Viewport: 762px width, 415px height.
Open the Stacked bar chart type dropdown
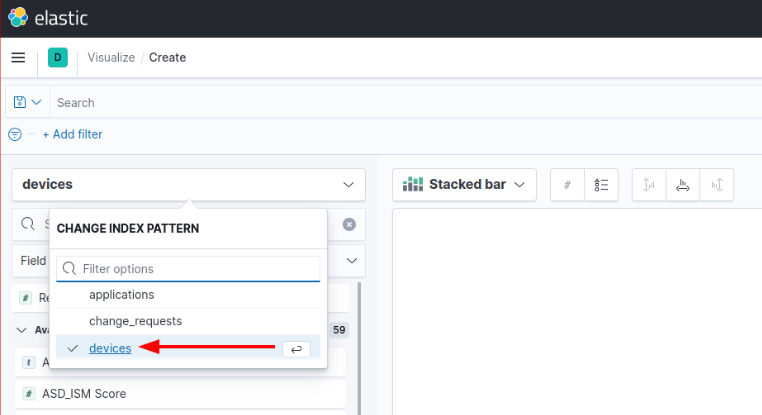pos(465,185)
